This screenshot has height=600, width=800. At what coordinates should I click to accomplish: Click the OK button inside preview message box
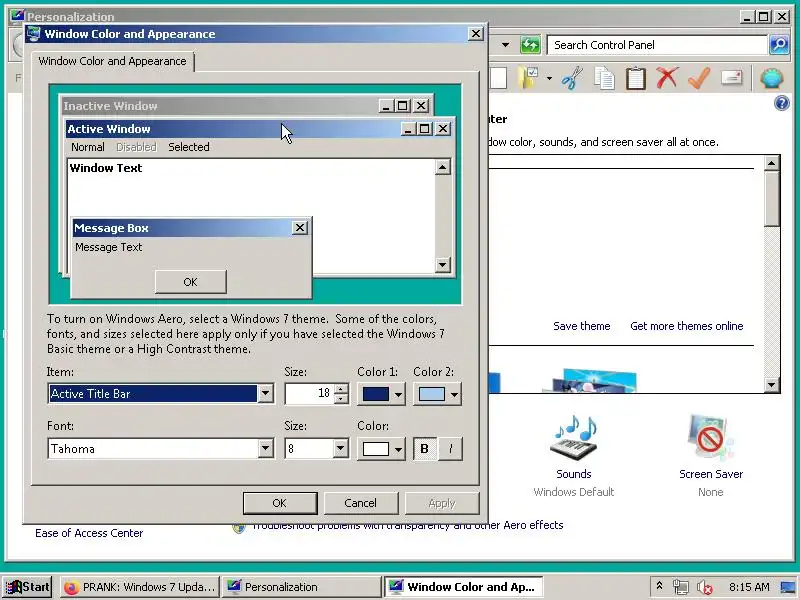tap(190, 282)
